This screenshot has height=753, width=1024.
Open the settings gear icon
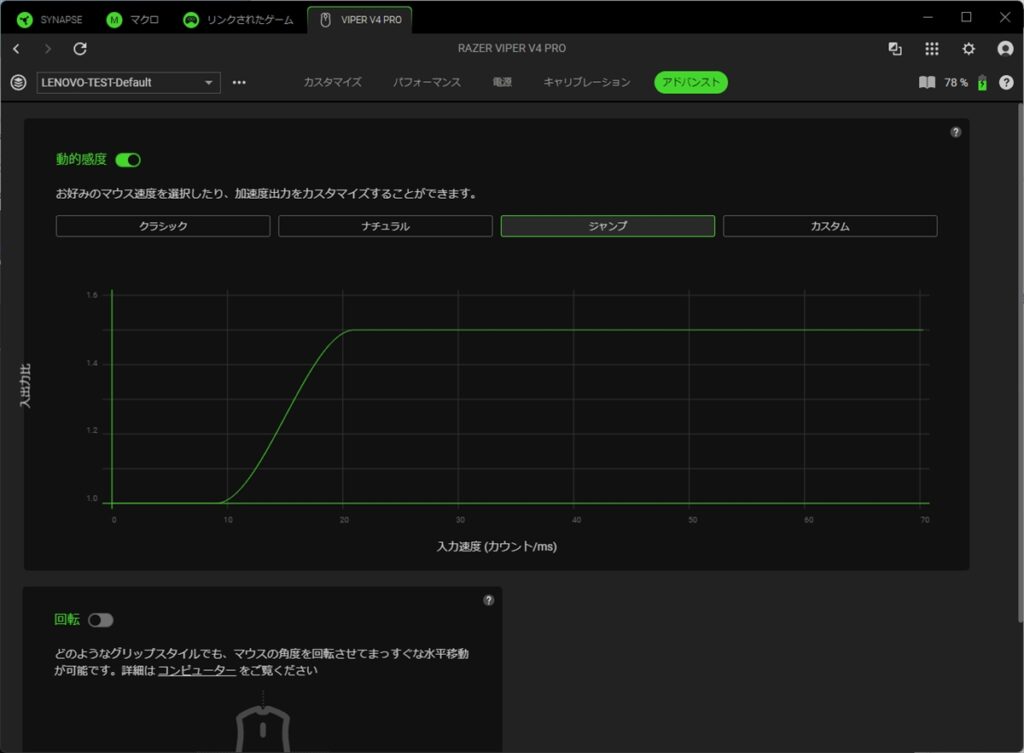pos(968,49)
